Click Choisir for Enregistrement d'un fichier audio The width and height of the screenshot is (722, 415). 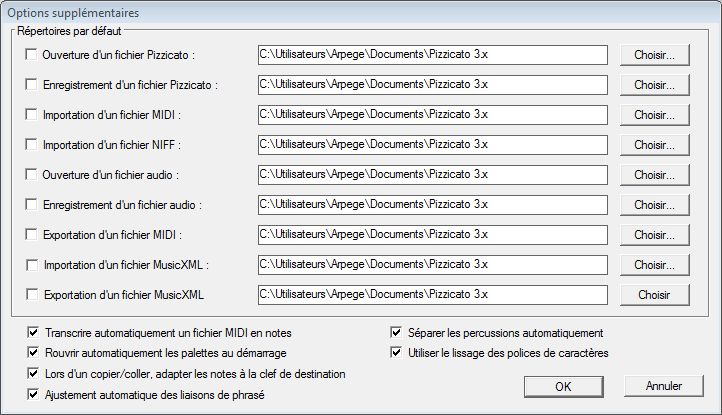(654, 205)
